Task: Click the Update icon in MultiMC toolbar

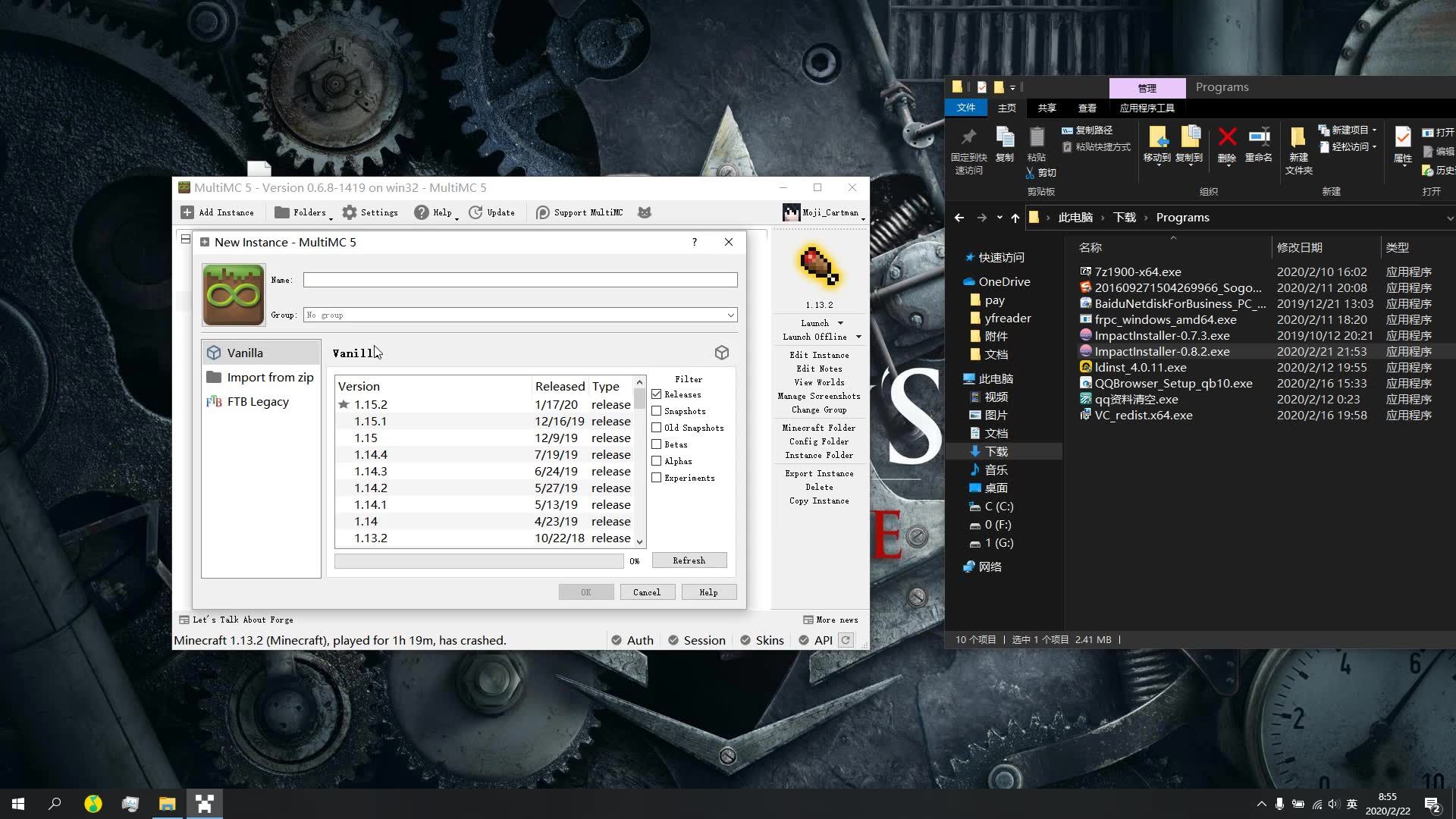Action: pos(475,212)
